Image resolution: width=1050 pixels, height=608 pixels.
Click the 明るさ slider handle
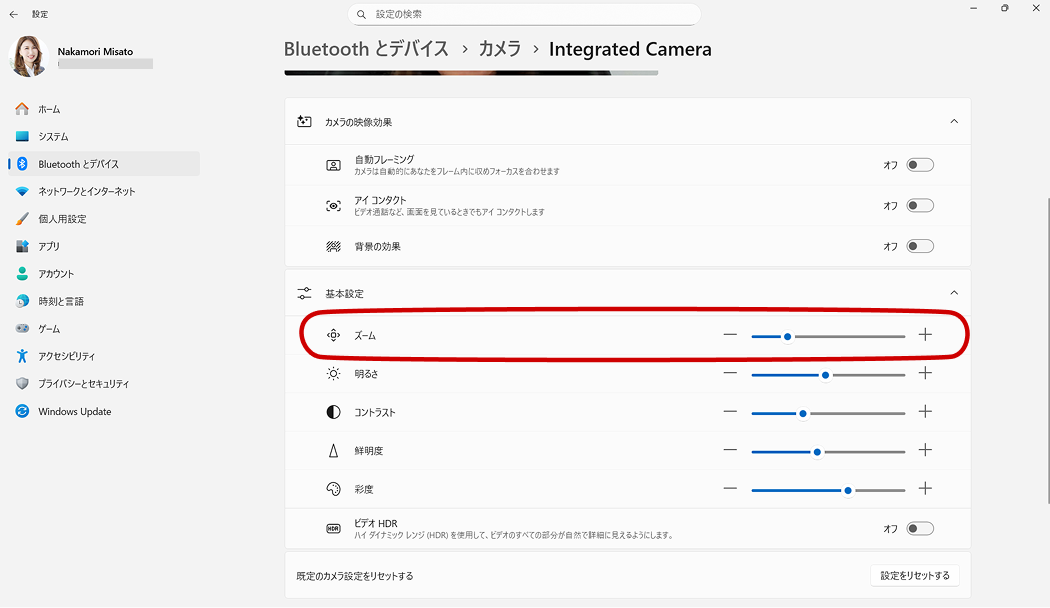pos(825,374)
